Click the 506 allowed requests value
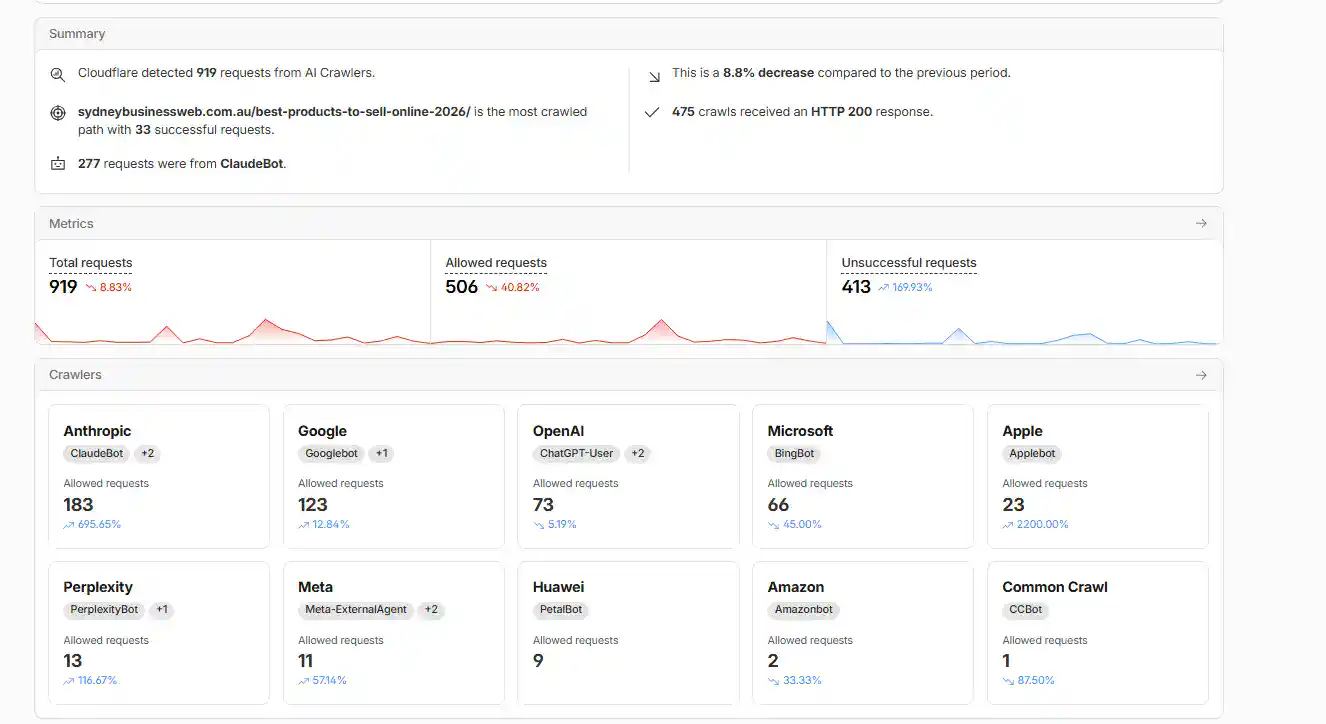The height and width of the screenshot is (724, 1326). [462, 287]
